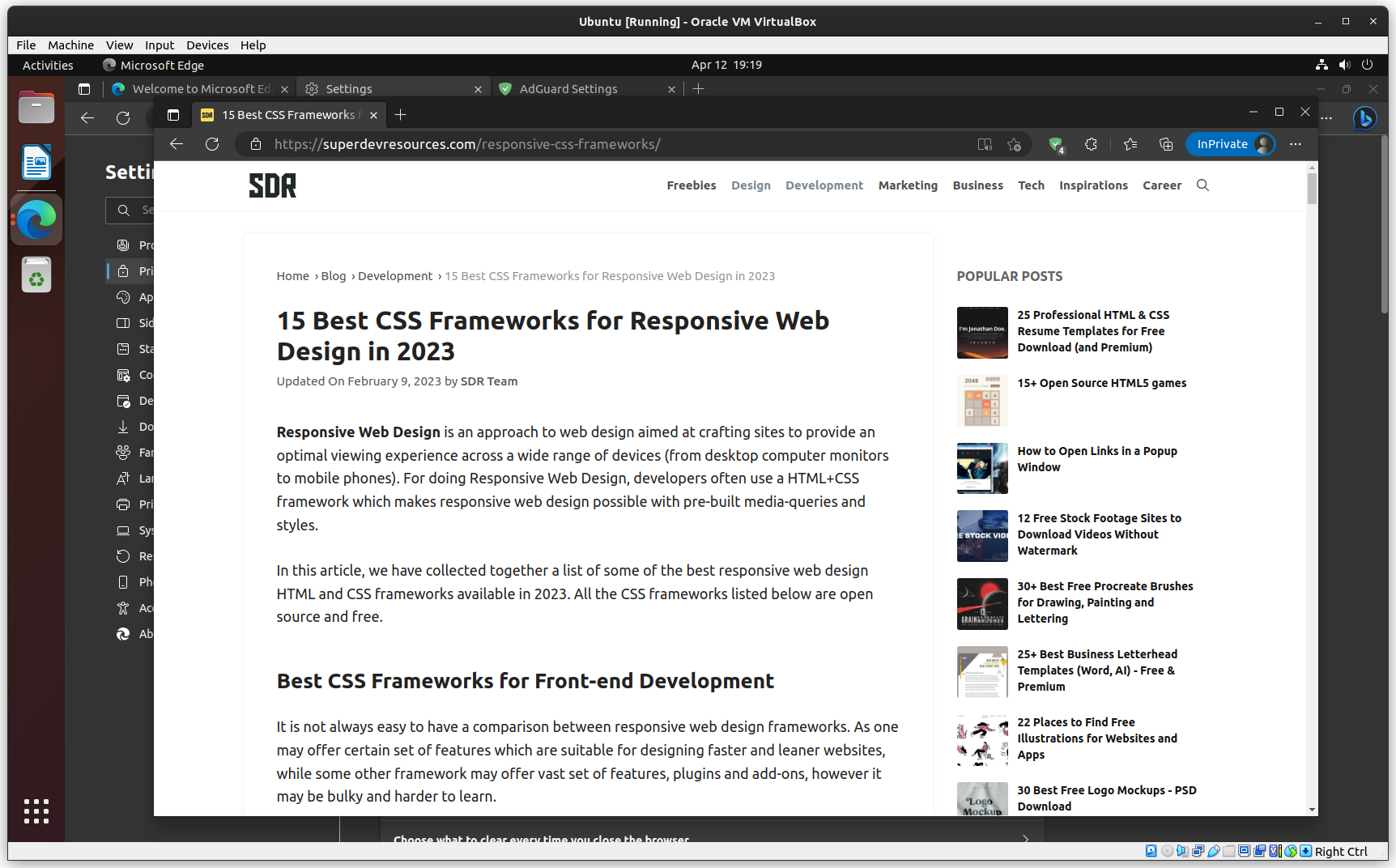
Task: Navigate to Home via the breadcrumb link
Action: coord(292,275)
